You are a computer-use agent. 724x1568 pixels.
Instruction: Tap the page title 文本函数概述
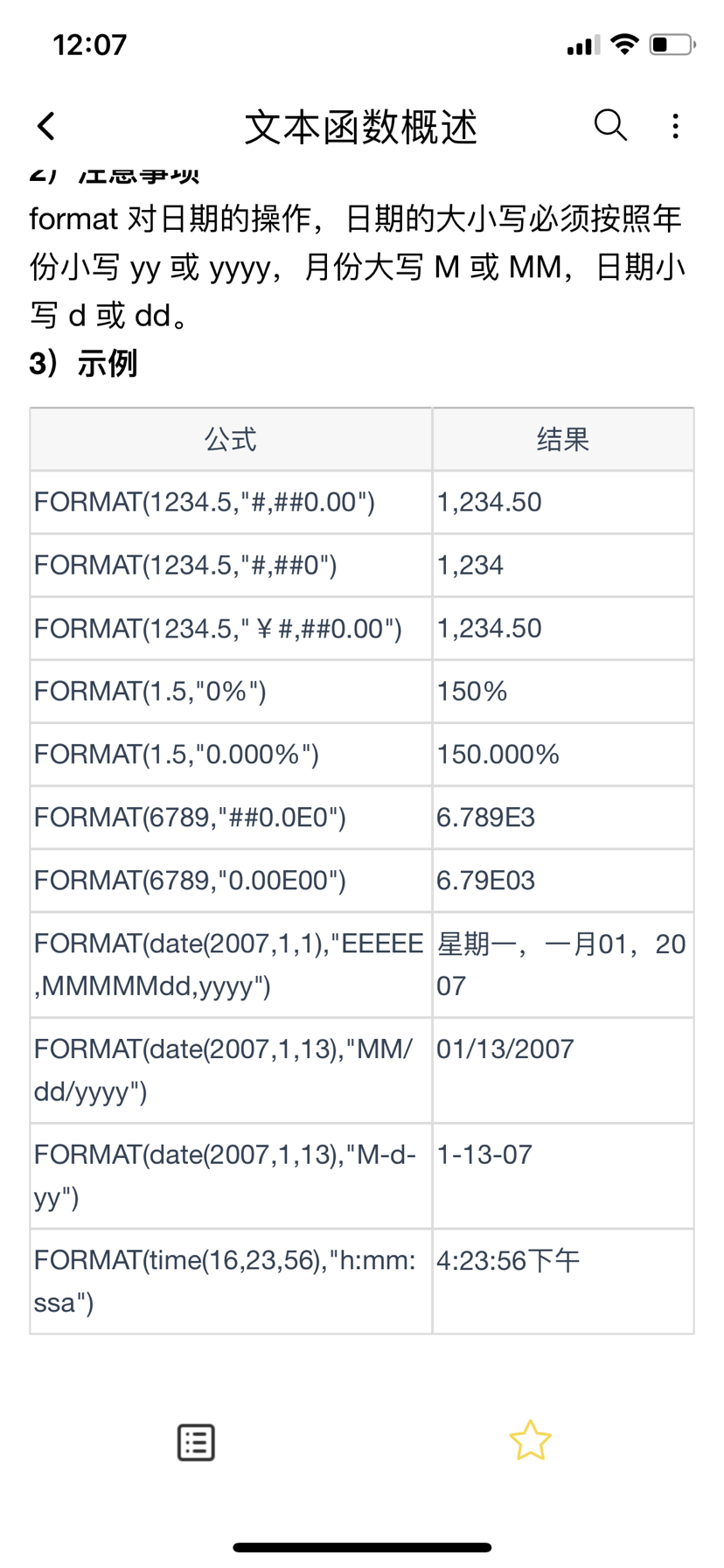pyautogui.click(x=361, y=128)
